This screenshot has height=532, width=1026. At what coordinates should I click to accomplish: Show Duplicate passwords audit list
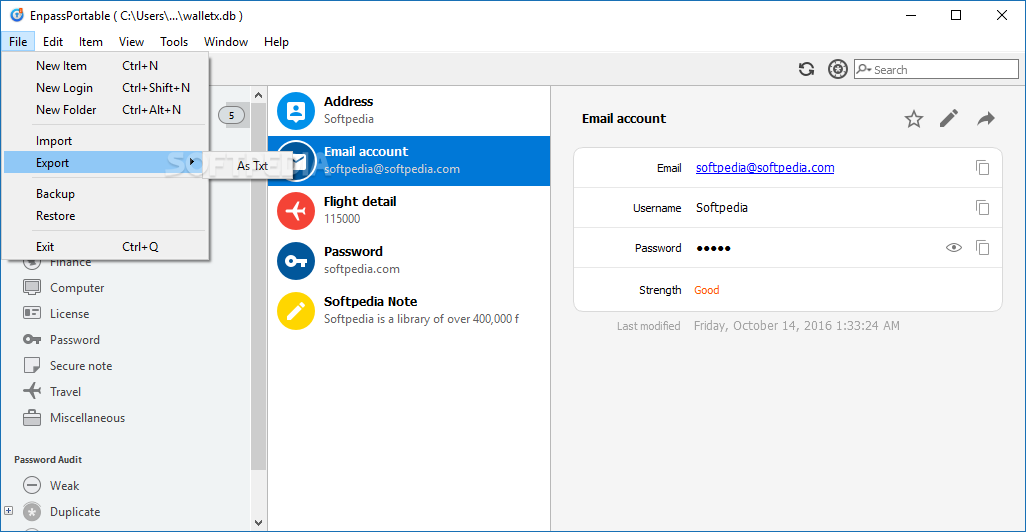[x=75, y=512]
